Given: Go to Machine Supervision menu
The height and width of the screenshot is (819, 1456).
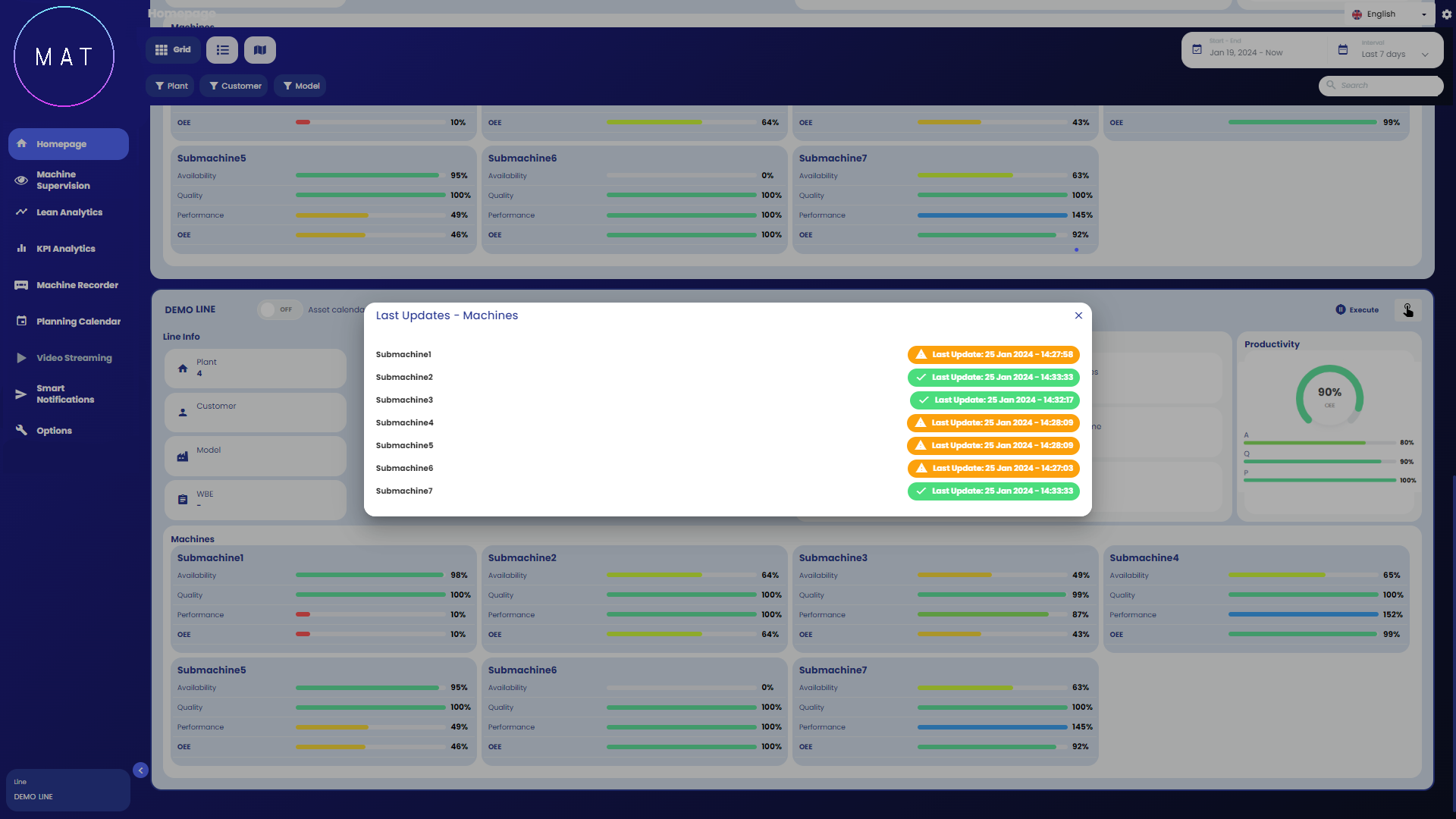Looking at the screenshot, I should click(x=63, y=180).
